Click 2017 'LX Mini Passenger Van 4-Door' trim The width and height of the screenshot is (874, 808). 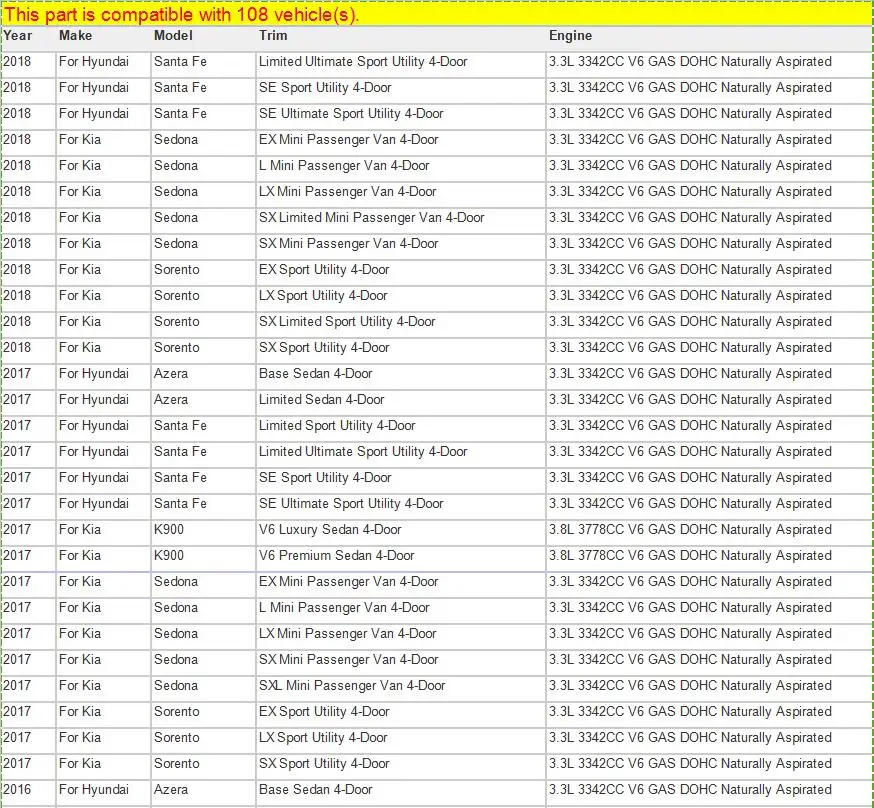347,634
